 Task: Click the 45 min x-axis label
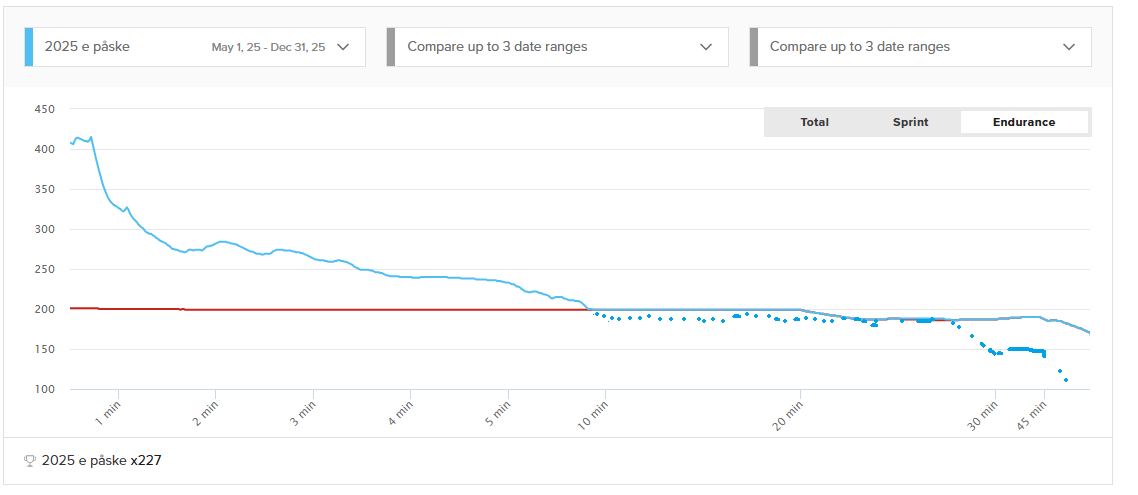tap(1033, 414)
